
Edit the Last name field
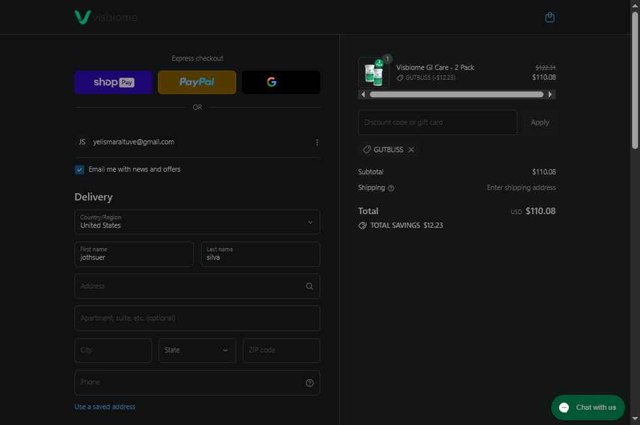[x=260, y=254]
